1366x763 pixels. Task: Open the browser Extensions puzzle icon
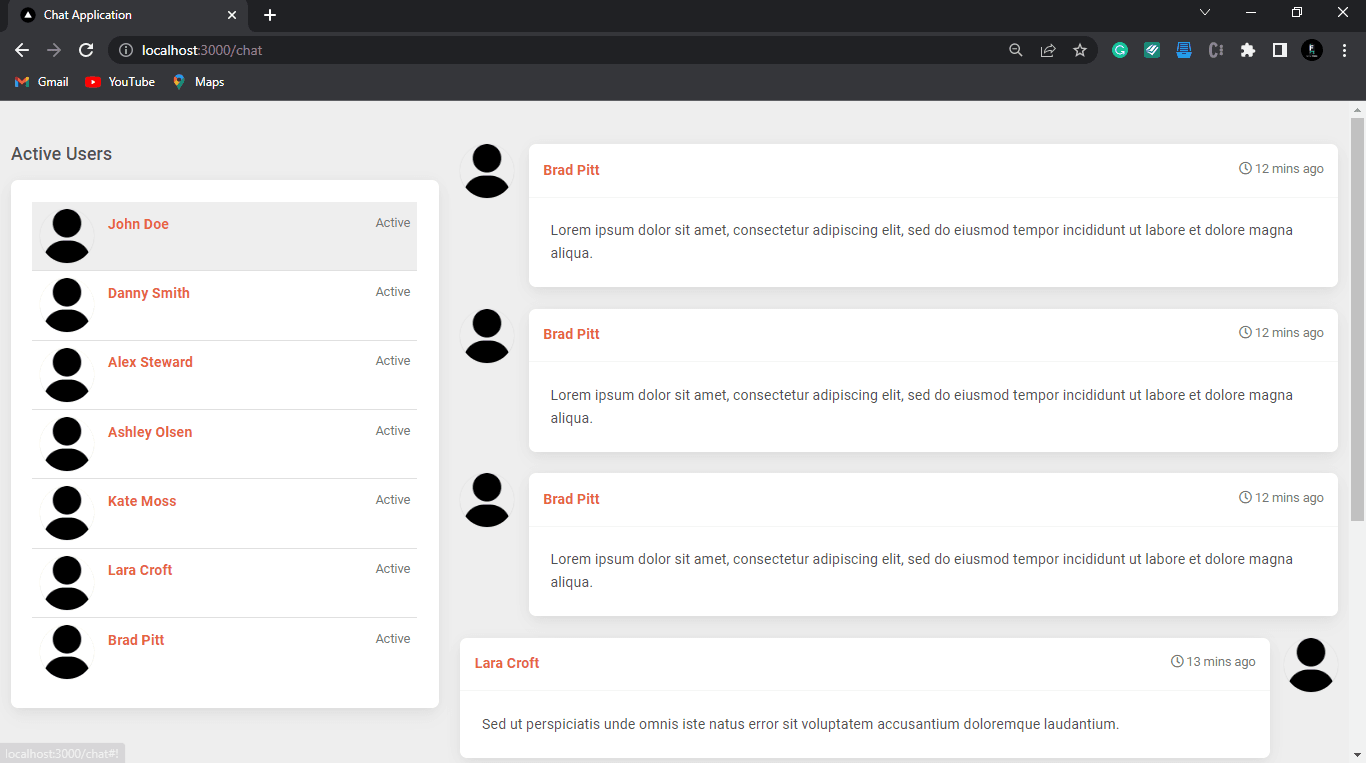(x=1247, y=50)
